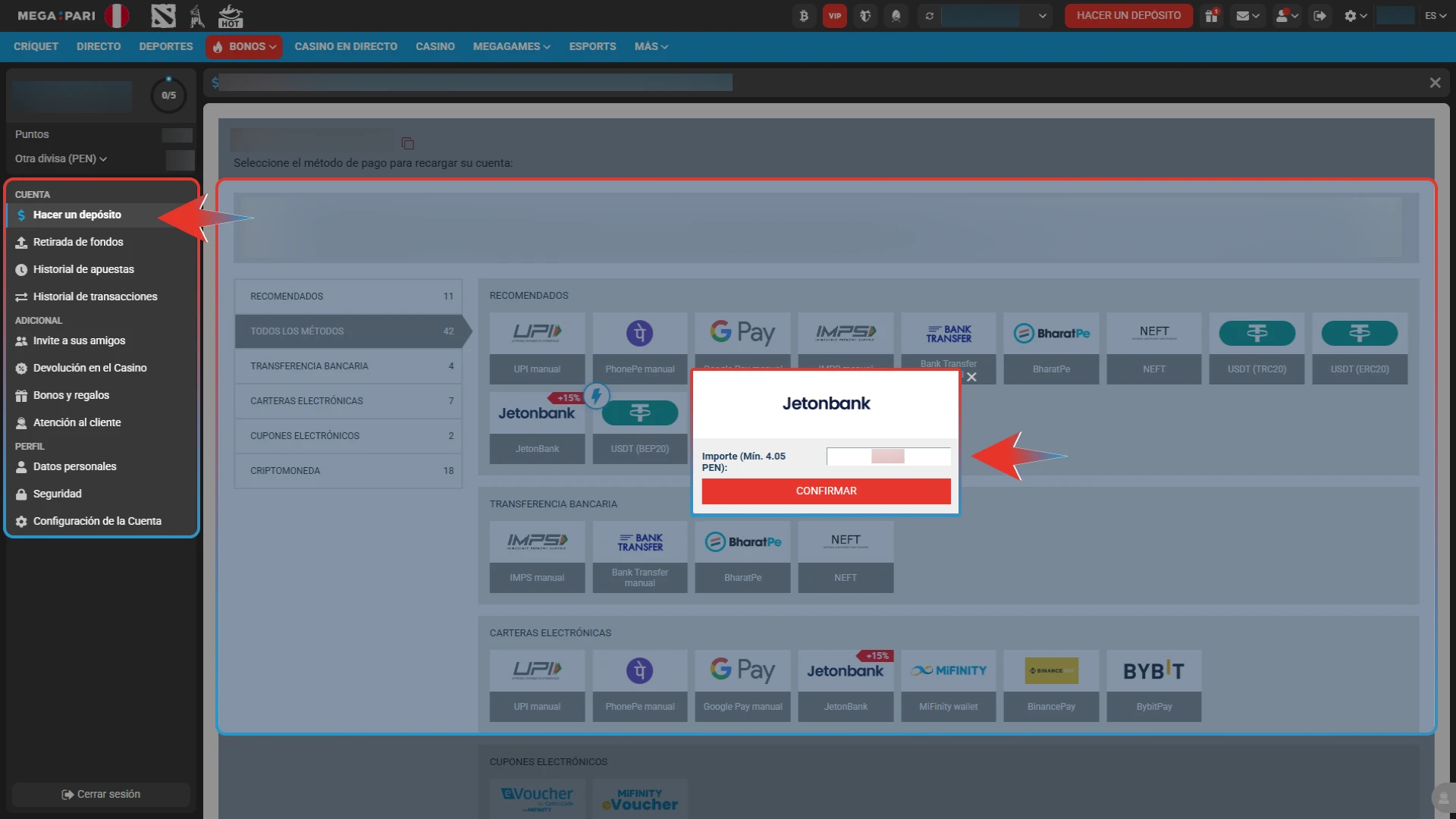The height and width of the screenshot is (819, 1456).
Task: Click CONFIRMAR in Jetonbank popup
Action: coord(826,491)
